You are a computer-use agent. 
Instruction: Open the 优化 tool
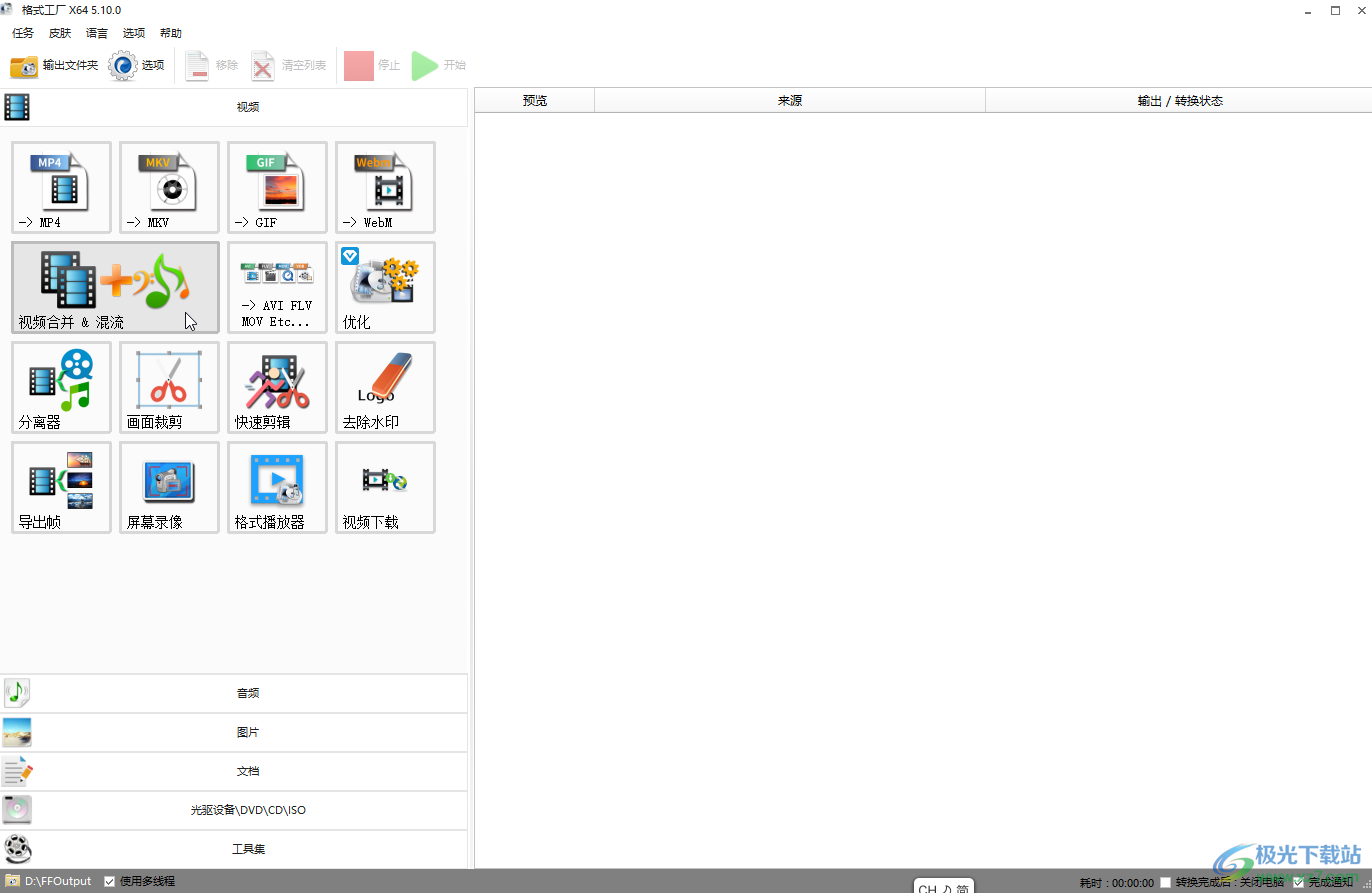(385, 287)
